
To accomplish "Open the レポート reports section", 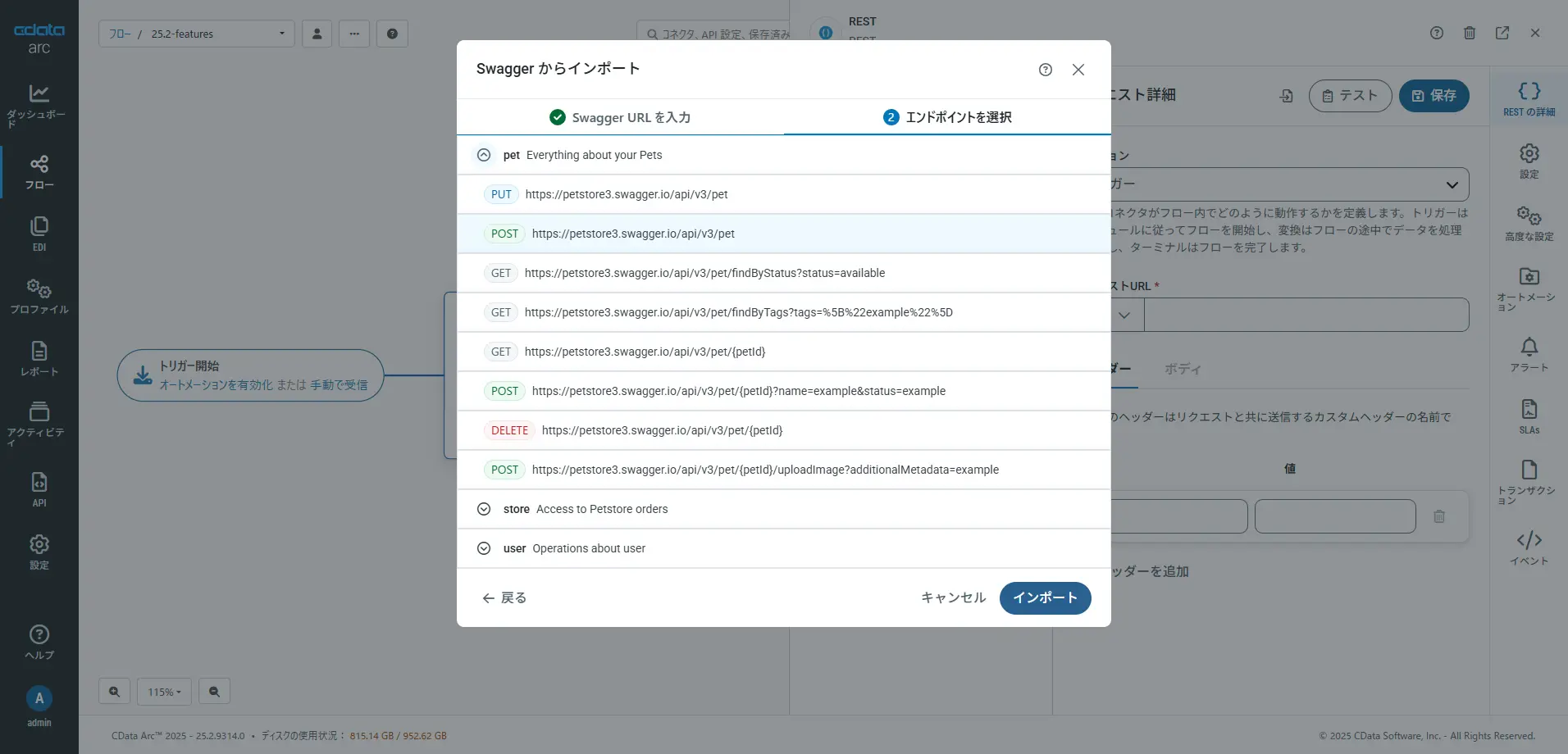I will point(39,359).
